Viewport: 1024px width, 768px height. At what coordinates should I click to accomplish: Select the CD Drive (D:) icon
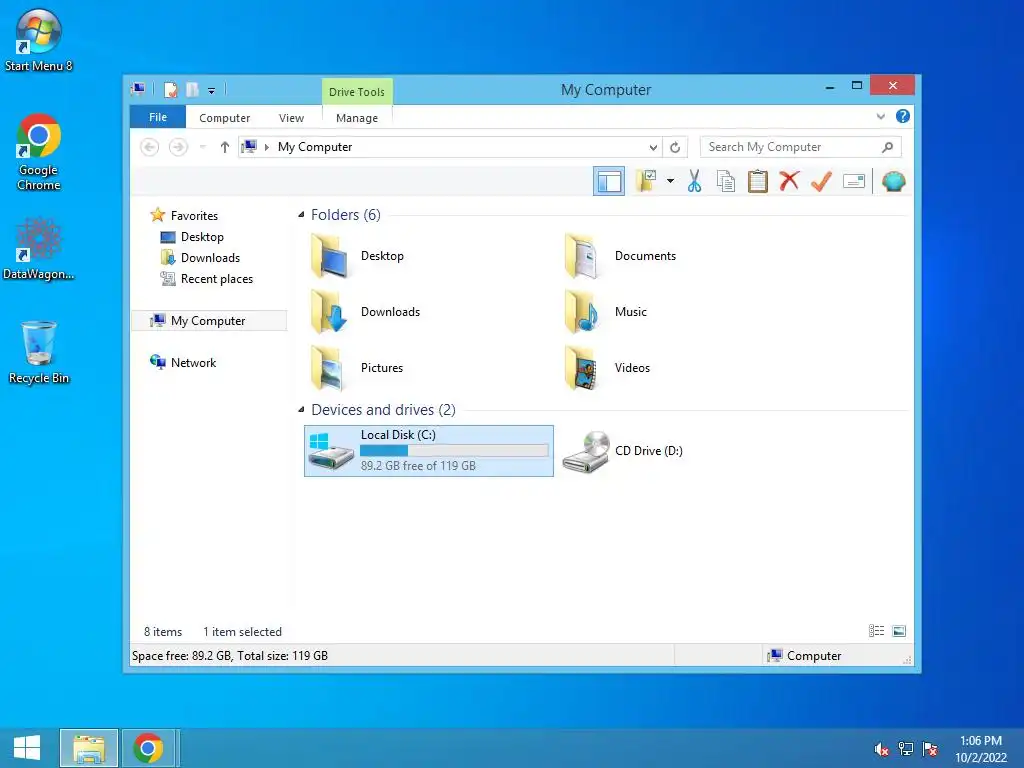(586, 451)
